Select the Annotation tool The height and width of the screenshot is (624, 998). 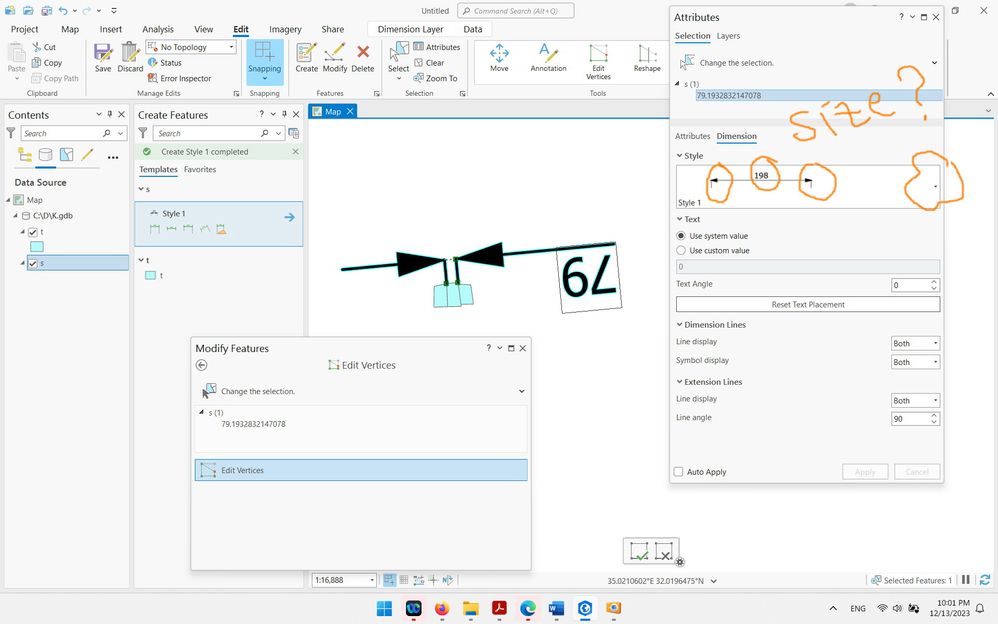pos(548,57)
